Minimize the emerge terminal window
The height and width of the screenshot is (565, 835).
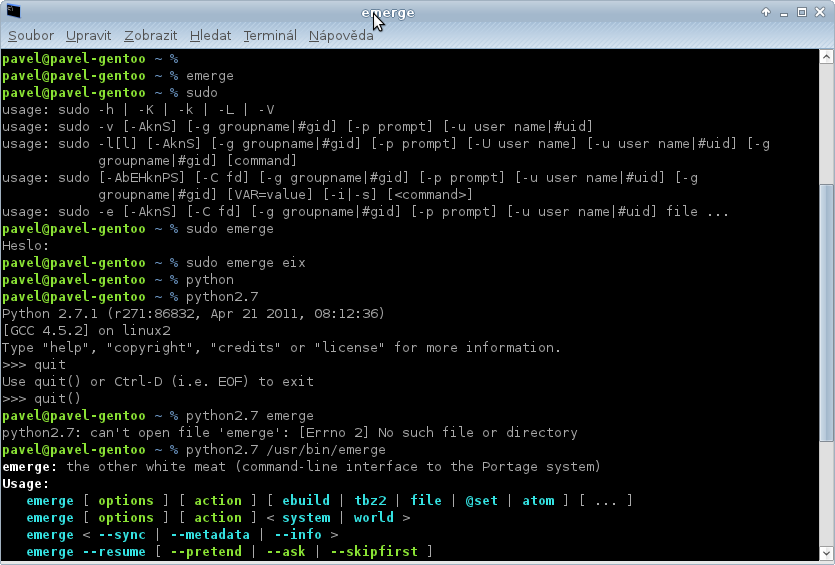coord(783,12)
